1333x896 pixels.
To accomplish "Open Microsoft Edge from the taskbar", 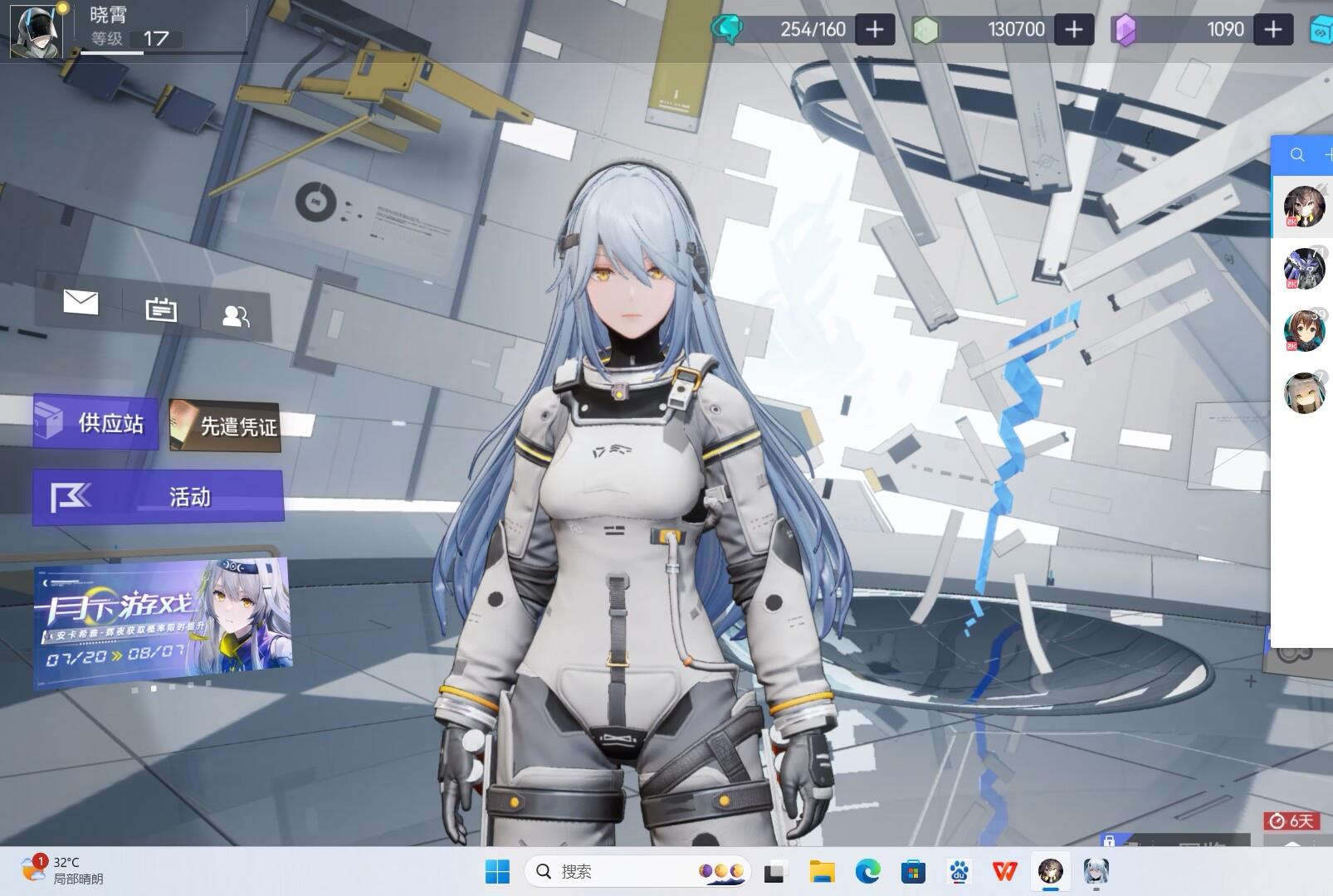I will coord(868,871).
